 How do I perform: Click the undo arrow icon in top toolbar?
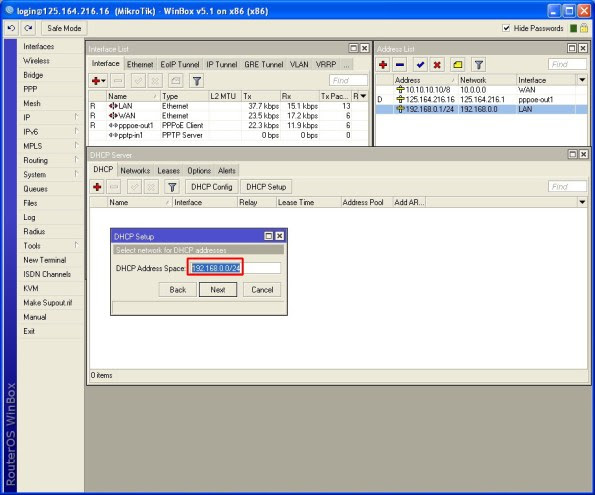pyautogui.click(x=11, y=28)
